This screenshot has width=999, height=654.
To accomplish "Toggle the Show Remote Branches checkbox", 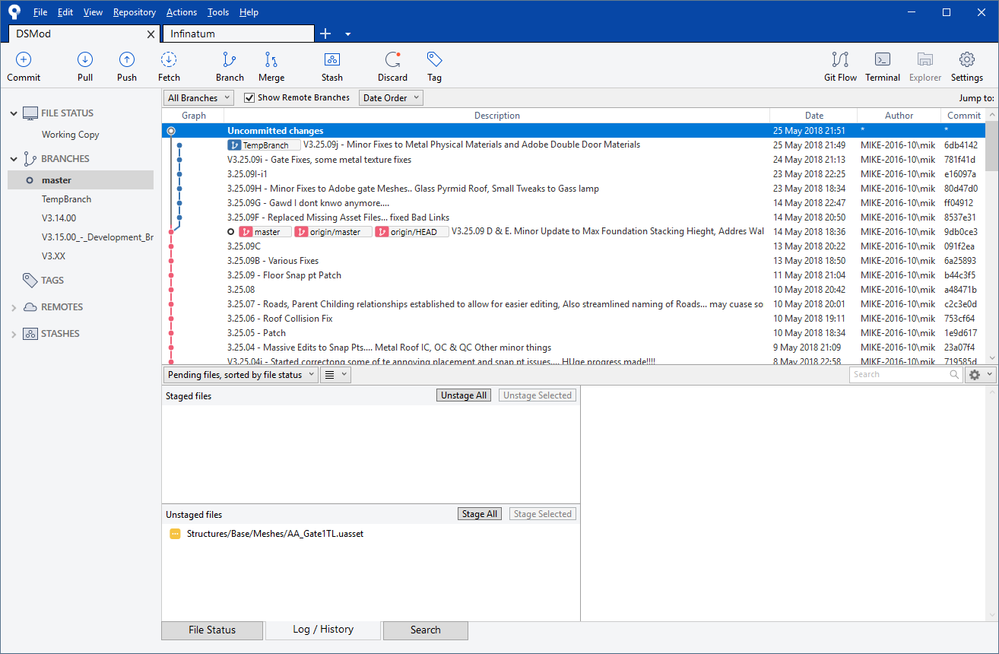I will pos(250,98).
